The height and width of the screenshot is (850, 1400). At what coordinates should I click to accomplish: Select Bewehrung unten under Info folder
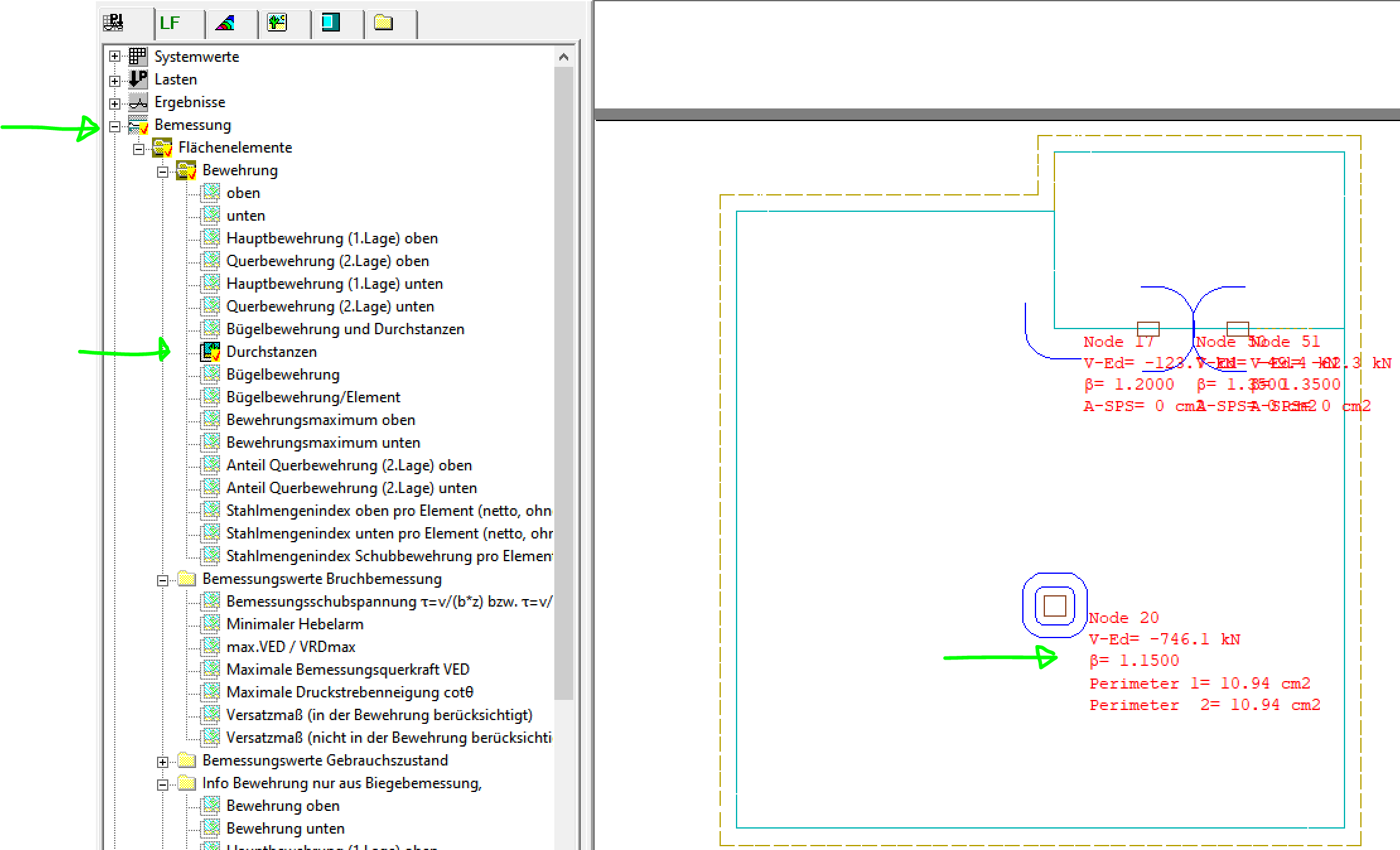pos(285,829)
